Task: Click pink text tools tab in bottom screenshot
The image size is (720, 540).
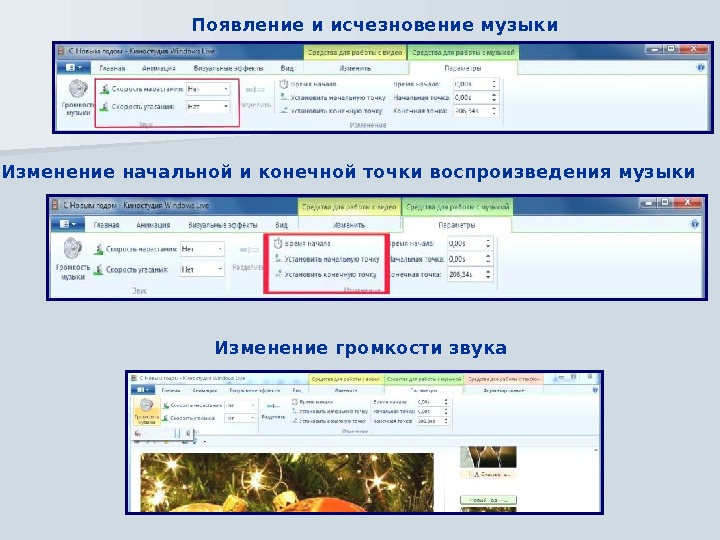Action: [503, 379]
